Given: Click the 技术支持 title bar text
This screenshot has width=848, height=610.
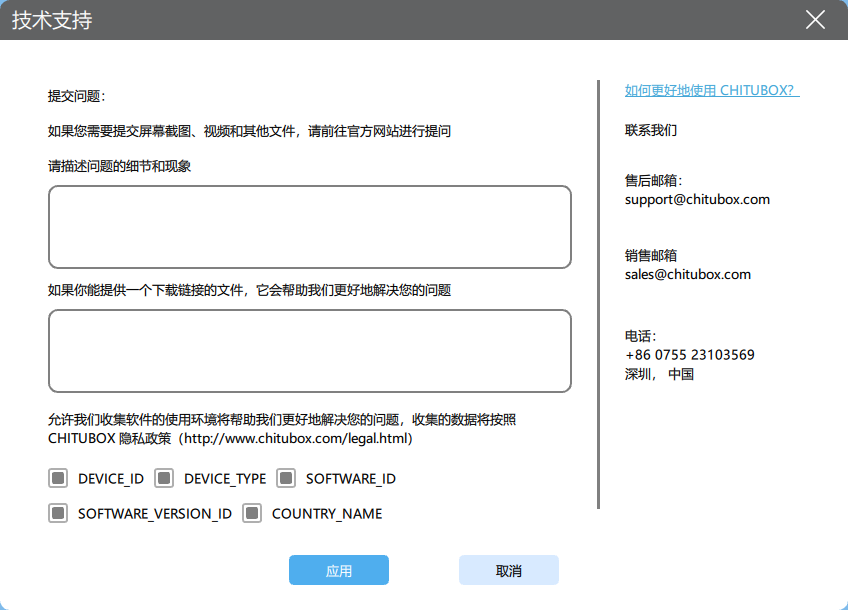Looking at the screenshot, I should pos(52,20).
